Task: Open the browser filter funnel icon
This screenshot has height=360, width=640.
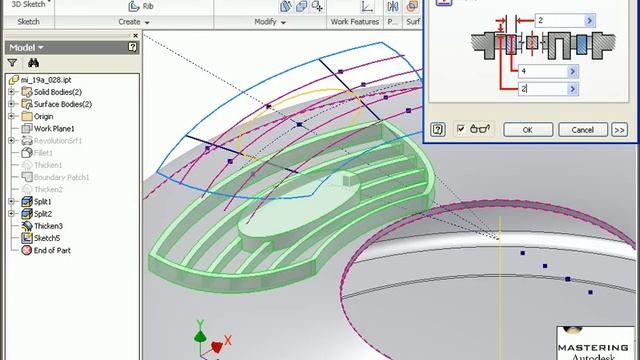Action: [x=12, y=63]
